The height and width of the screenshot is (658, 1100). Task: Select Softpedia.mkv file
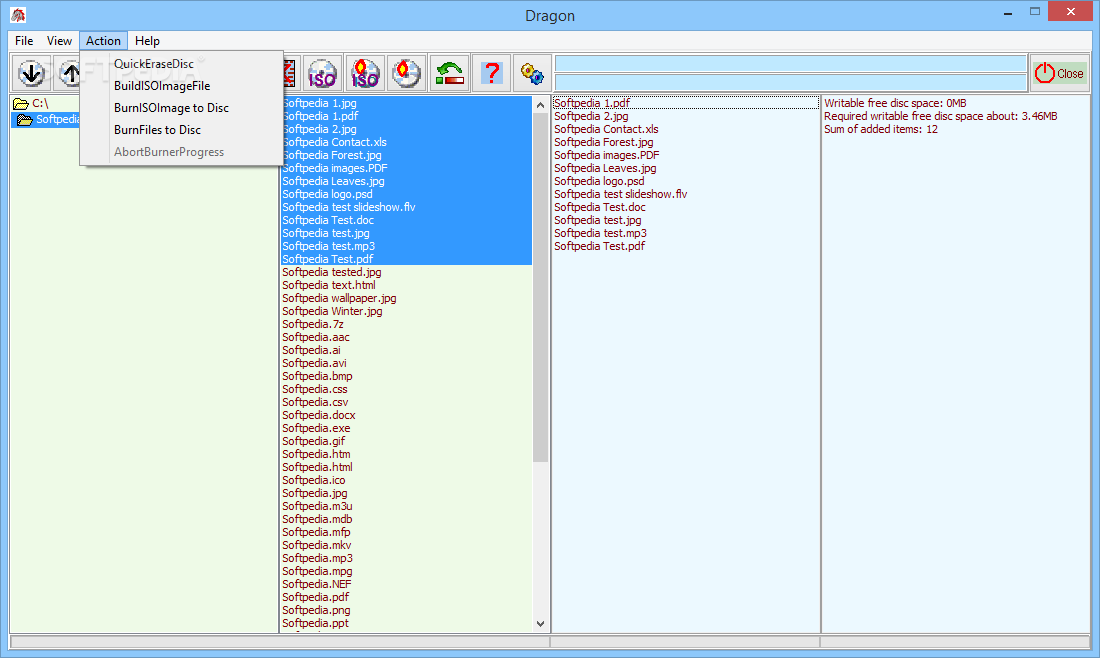pyautogui.click(x=317, y=545)
